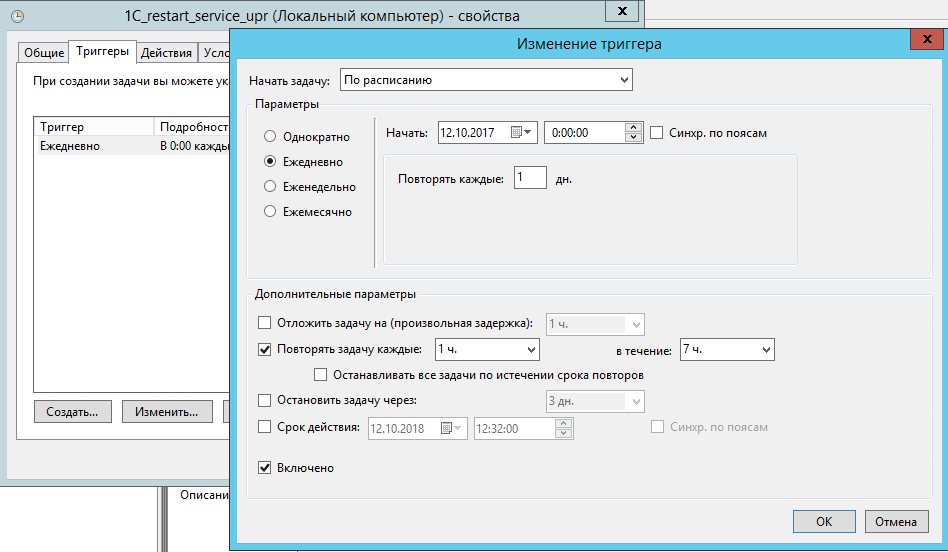Enable Отложить задачу на checkbox
948x552 pixels.
(265, 323)
